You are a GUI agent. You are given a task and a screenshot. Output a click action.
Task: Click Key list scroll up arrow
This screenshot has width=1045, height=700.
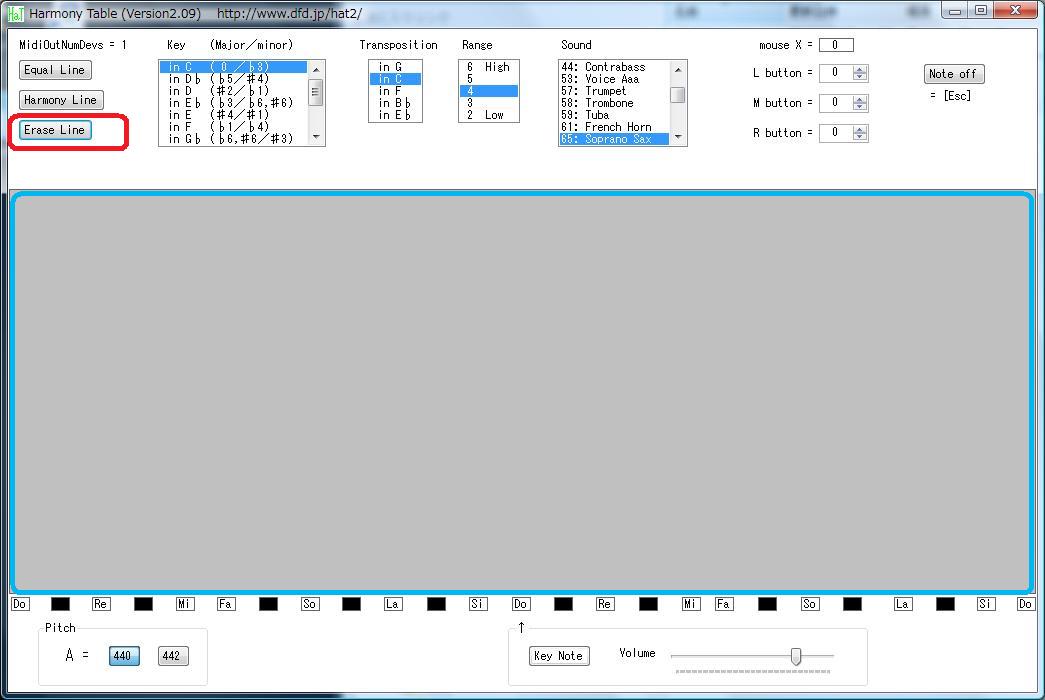click(x=316, y=69)
